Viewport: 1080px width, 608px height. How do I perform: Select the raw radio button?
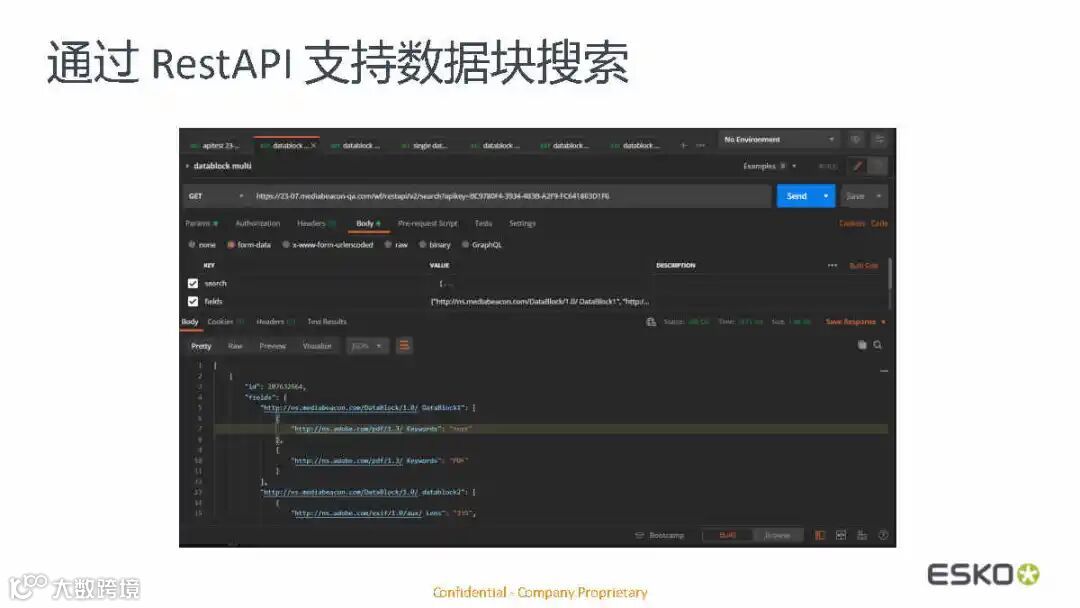[388, 244]
